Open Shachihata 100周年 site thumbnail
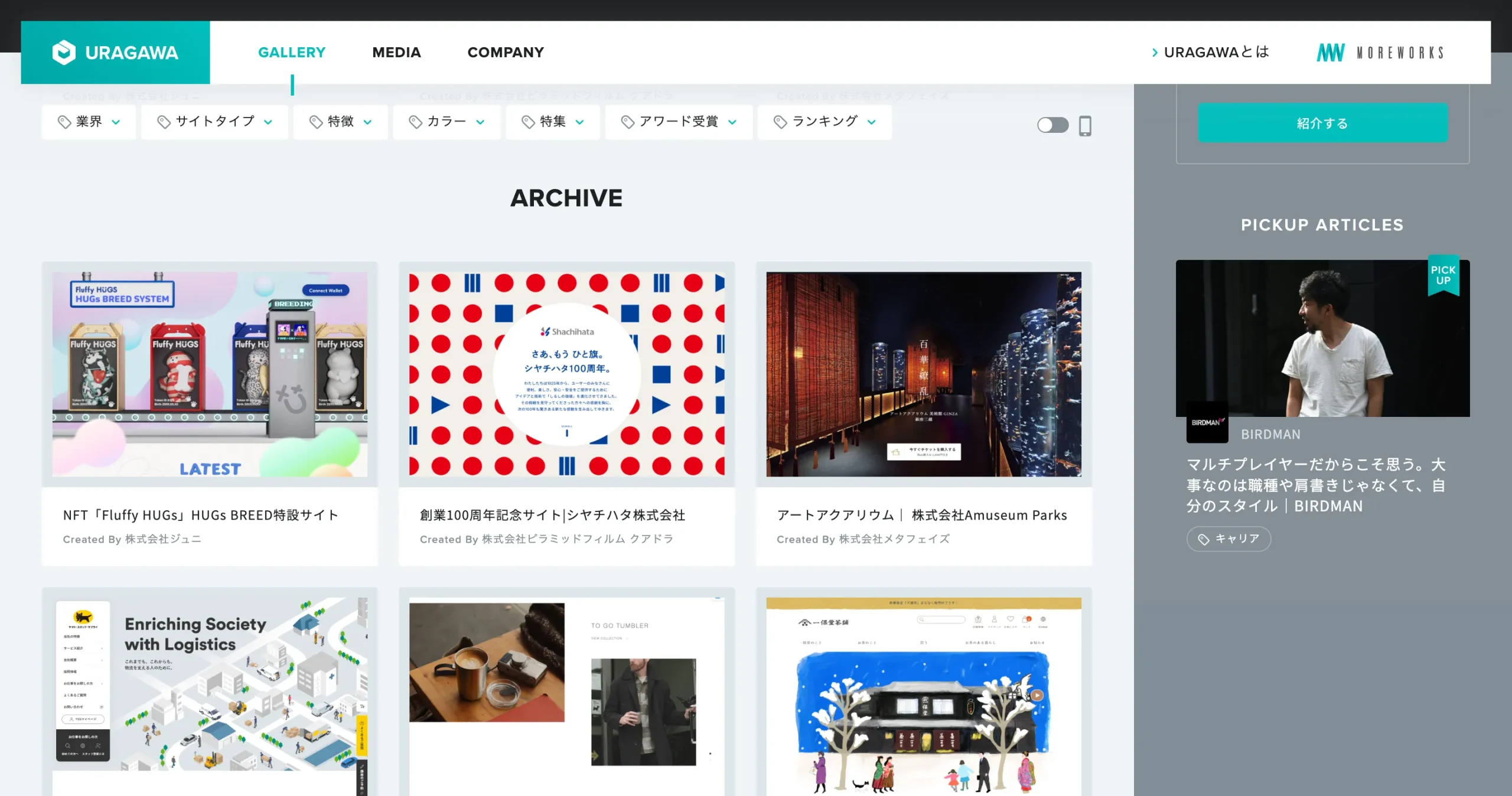 click(x=567, y=374)
